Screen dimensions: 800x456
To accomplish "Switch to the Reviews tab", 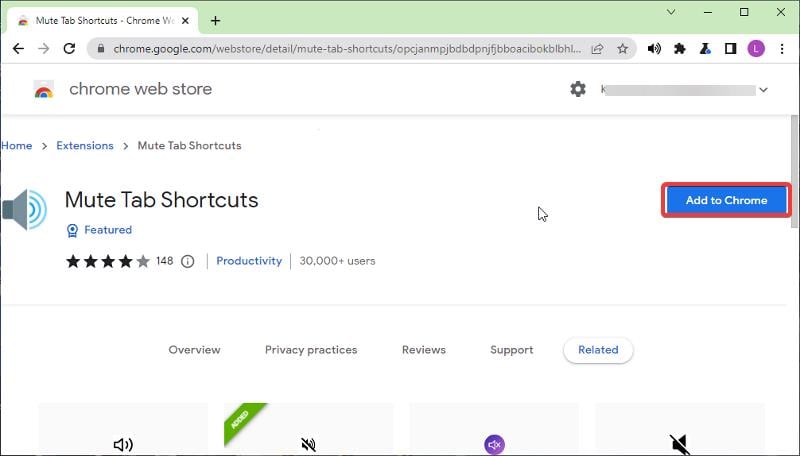I will click(423, 350).
